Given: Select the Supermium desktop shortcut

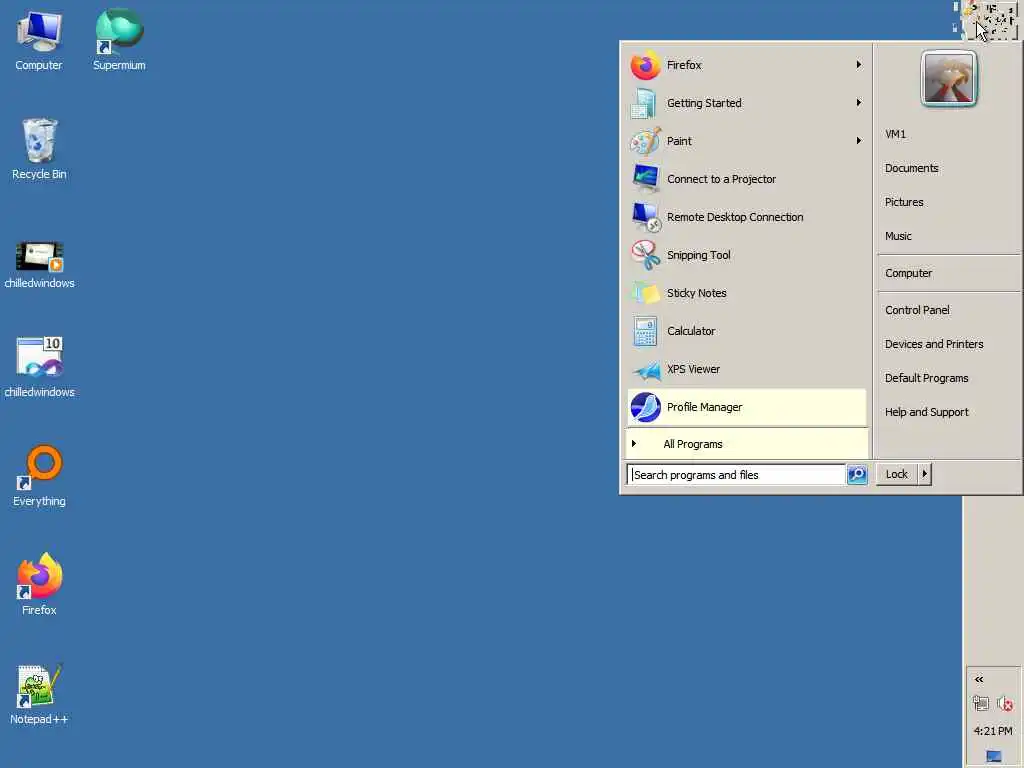Looking at the screenshot, I should 119,40.
